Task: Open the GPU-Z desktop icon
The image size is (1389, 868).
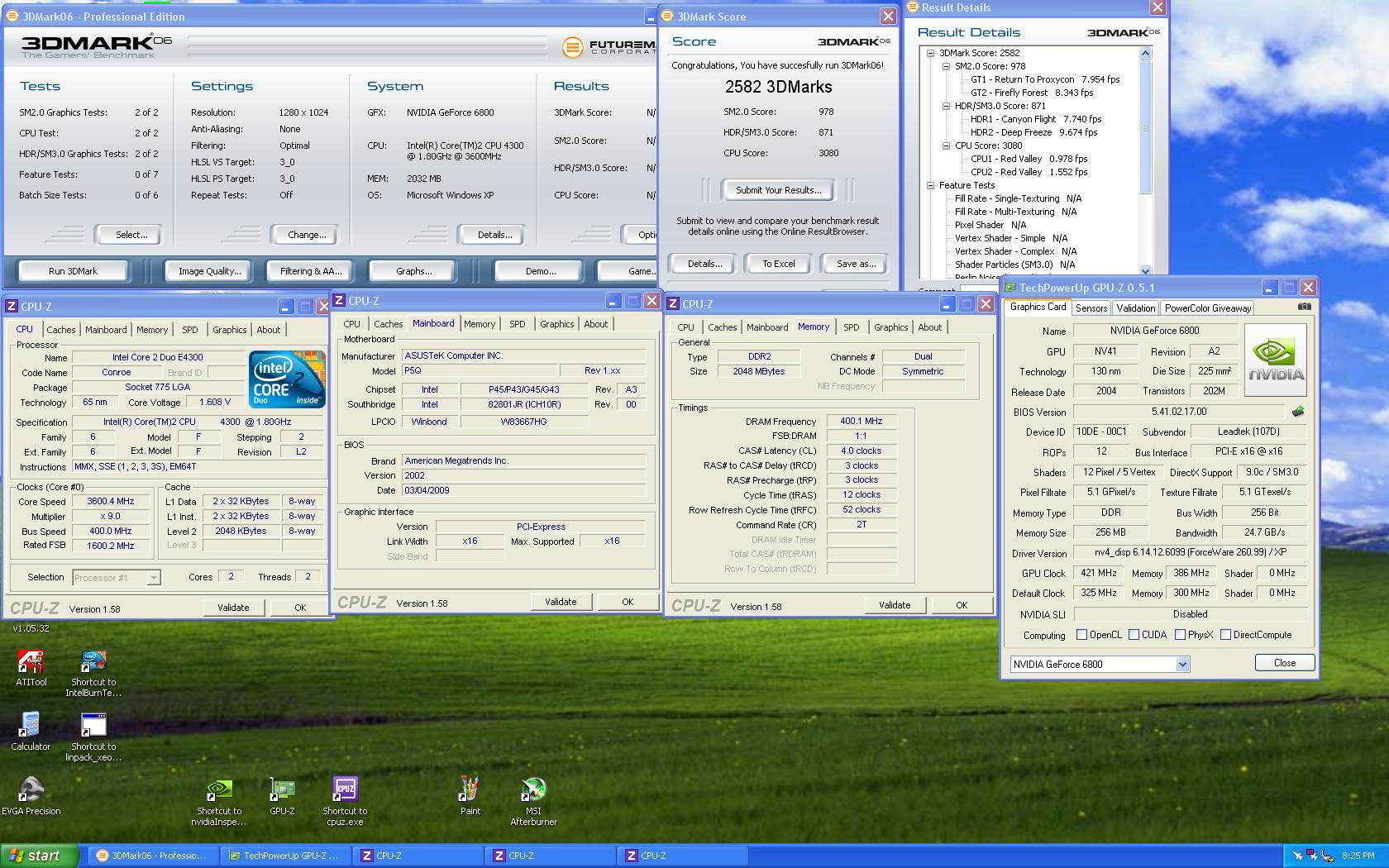Action: [282, 796]
